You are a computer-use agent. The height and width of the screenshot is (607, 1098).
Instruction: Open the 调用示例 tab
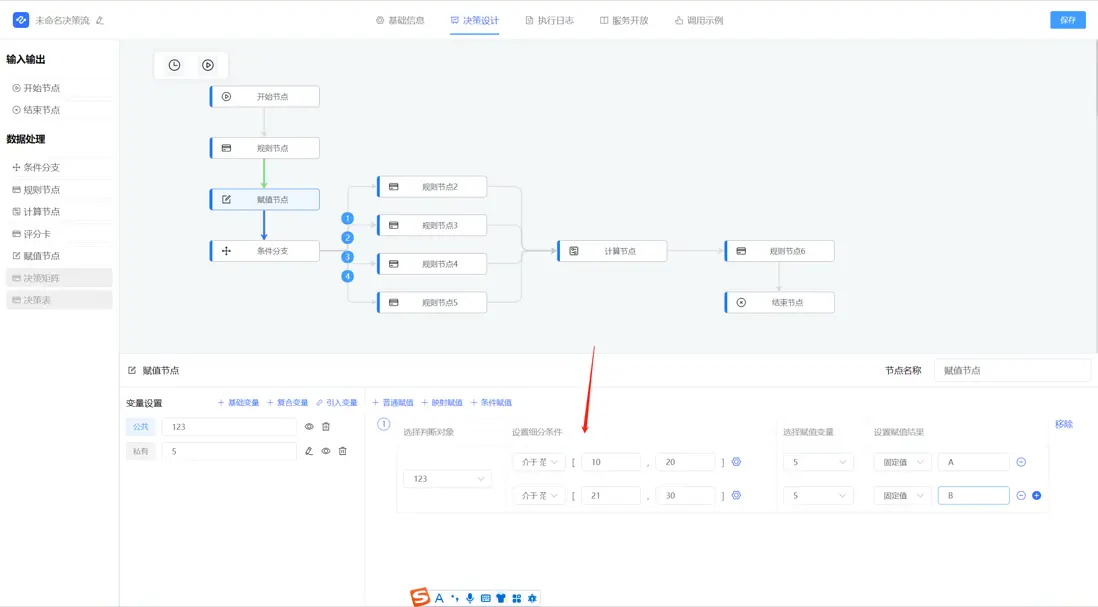coord(699,20)
